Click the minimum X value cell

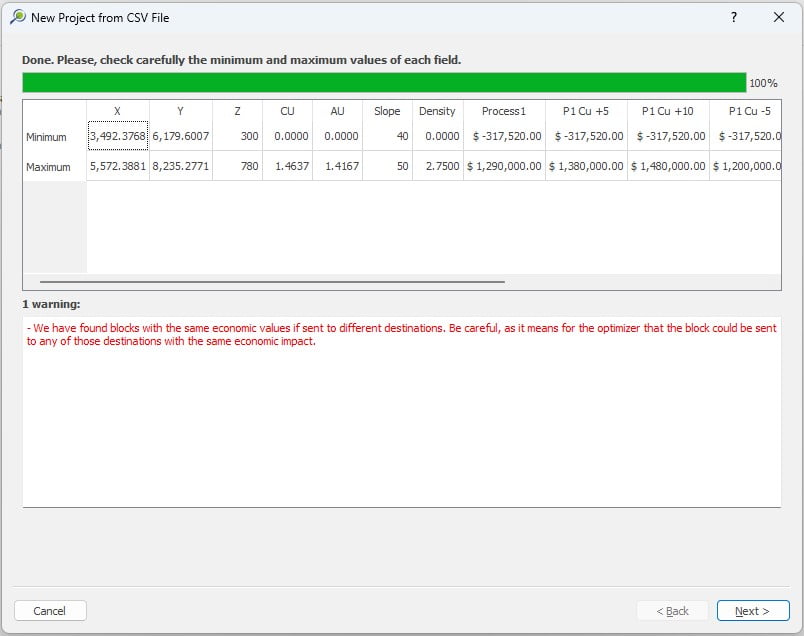[118, 136]
